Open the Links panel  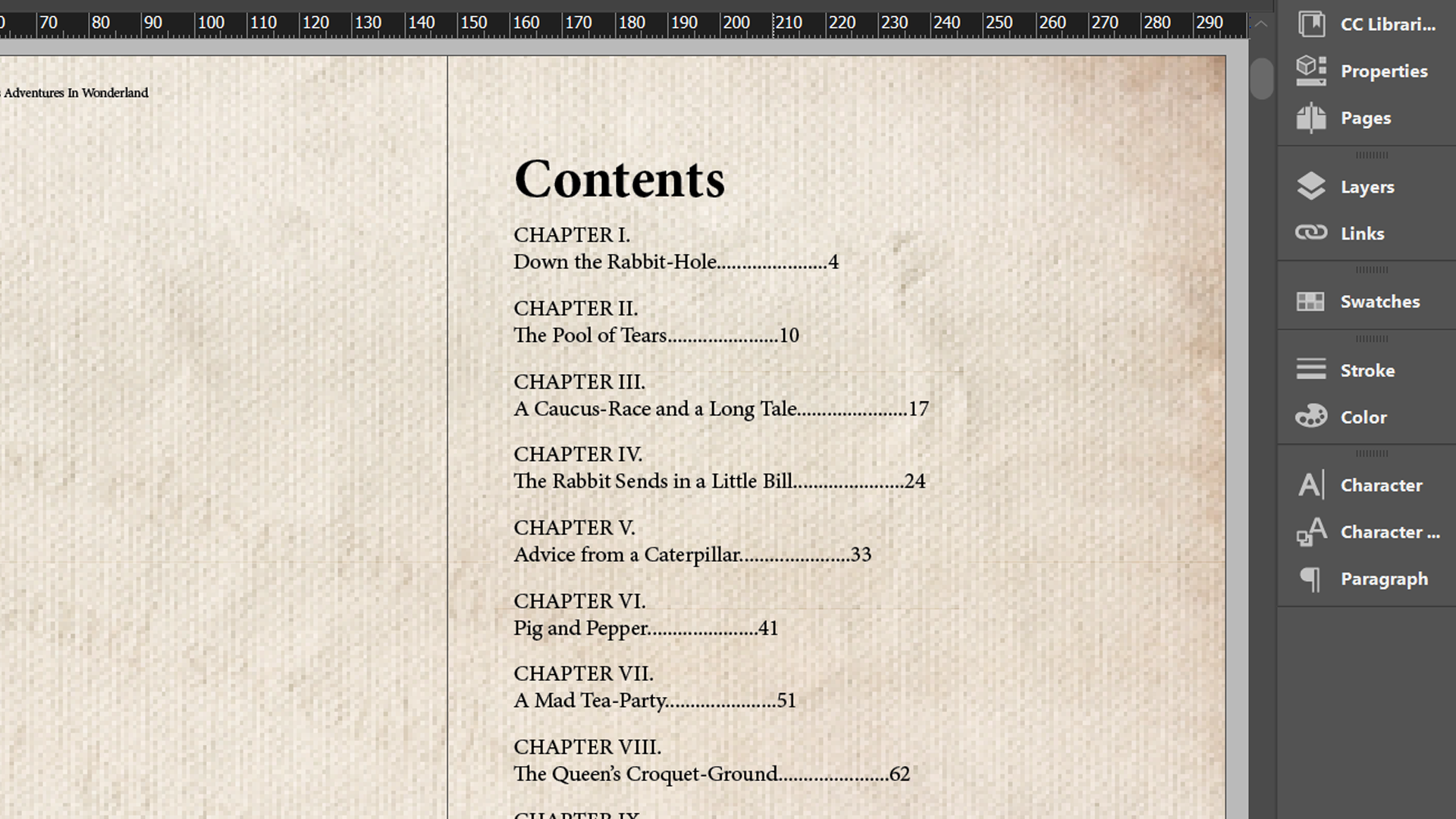(1362, 233)
